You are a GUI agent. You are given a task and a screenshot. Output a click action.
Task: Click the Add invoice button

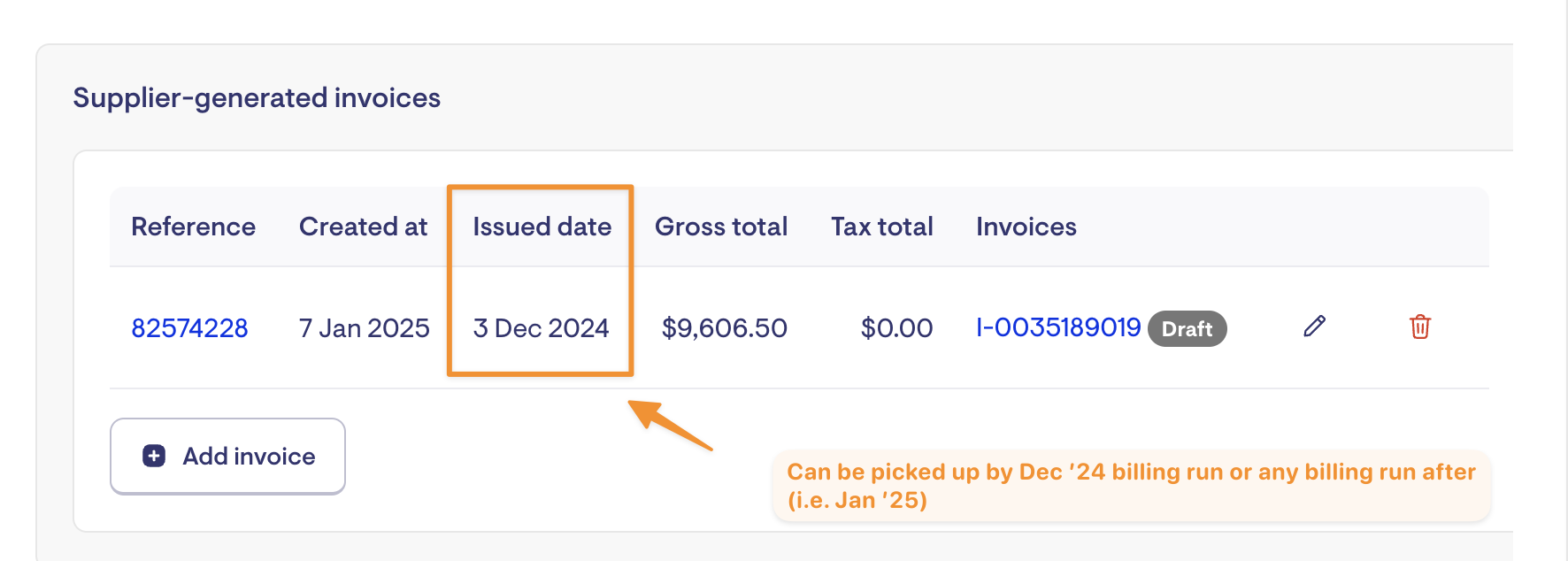coord(227,456)
